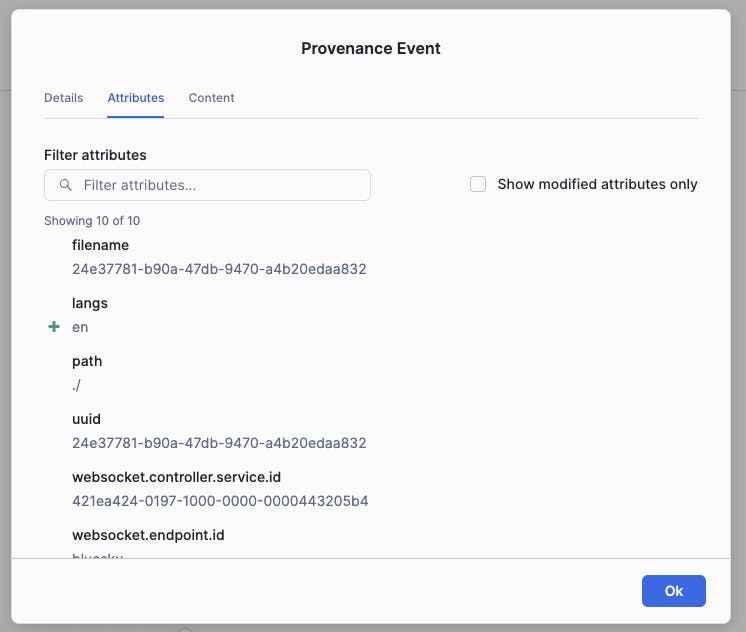Switch to the Details tab

[x=63, y=98]
